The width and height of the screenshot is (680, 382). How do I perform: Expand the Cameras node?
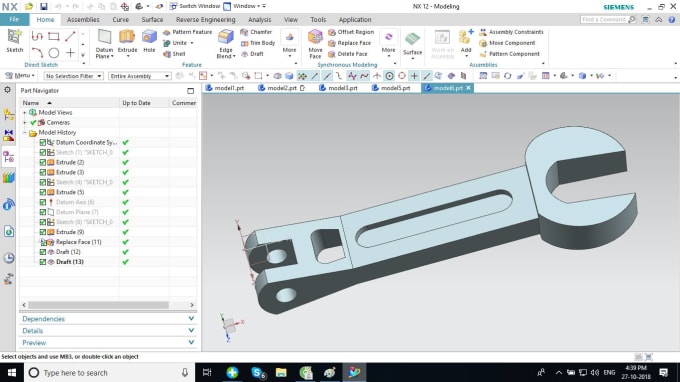click(x=25, y=122)
